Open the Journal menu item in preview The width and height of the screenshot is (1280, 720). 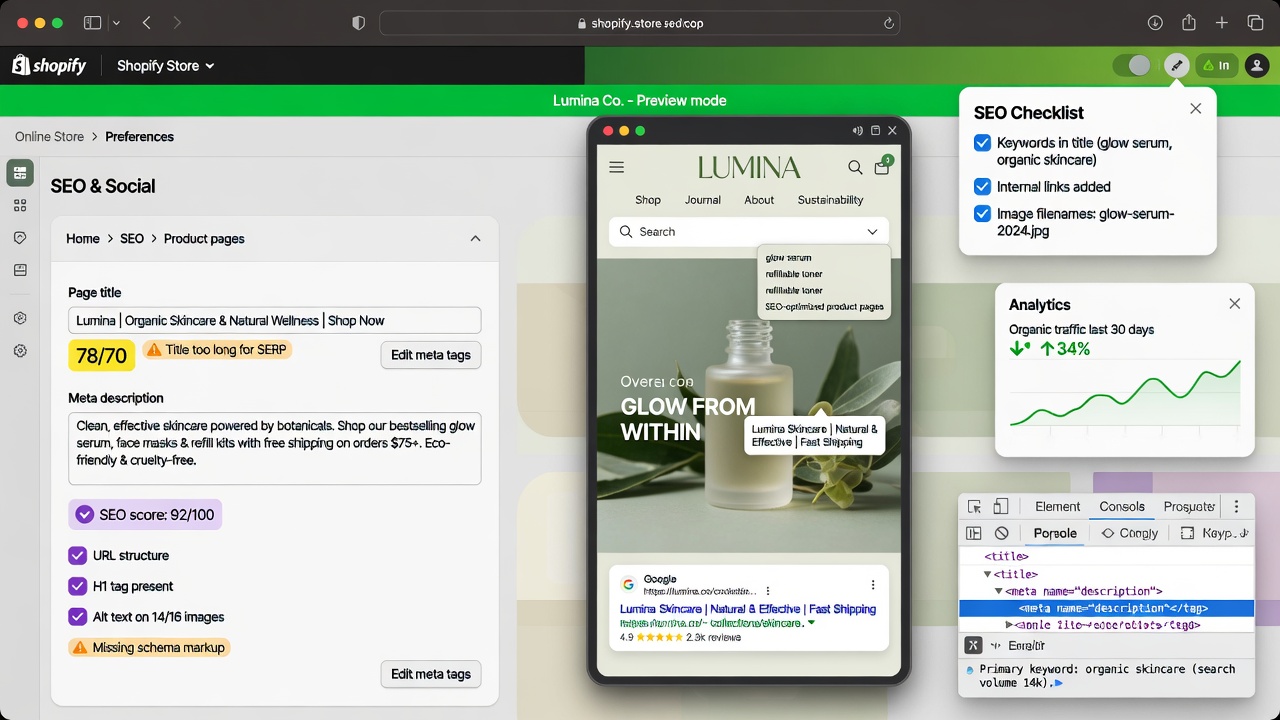702,200
